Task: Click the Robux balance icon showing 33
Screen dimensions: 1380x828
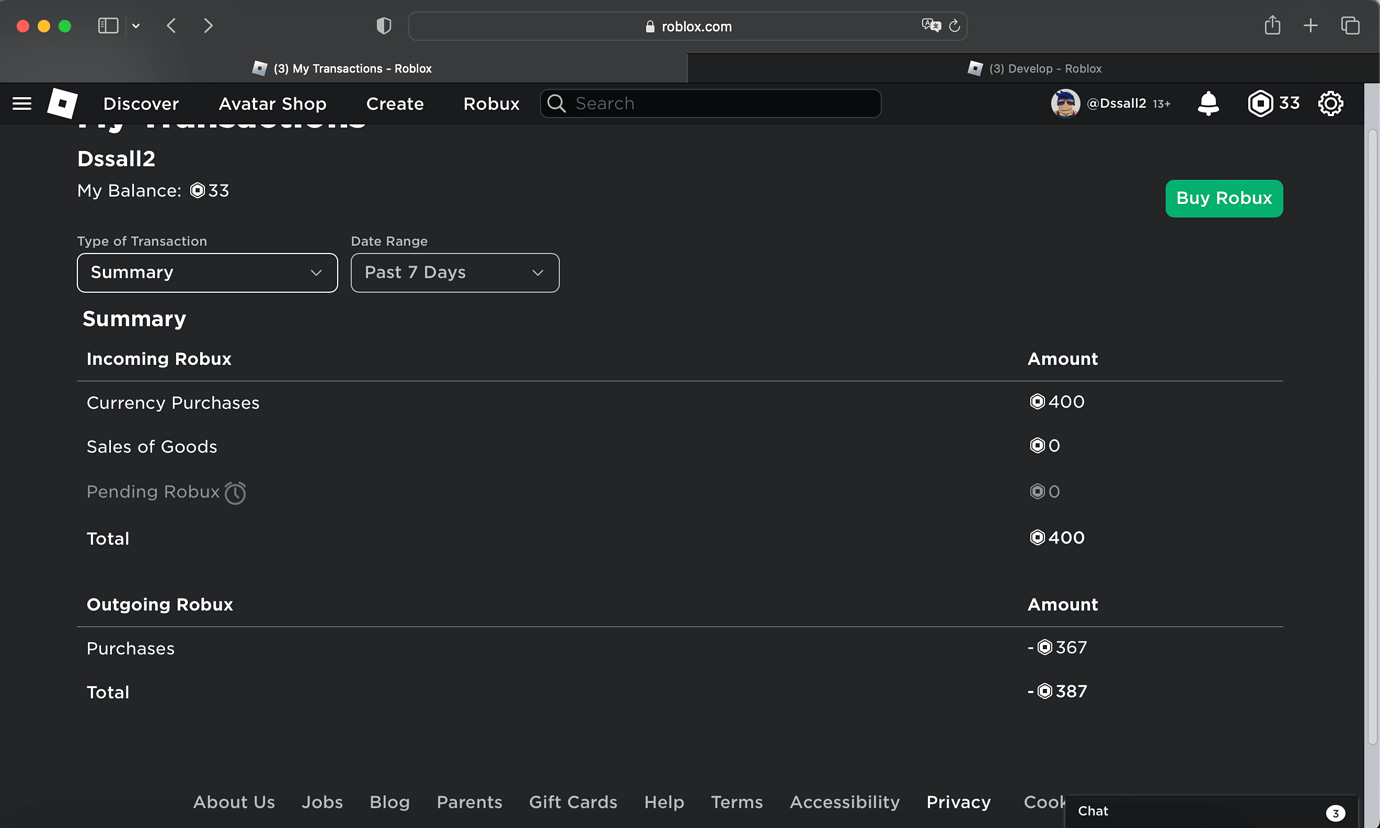Action: click(x=1262, y=103)
